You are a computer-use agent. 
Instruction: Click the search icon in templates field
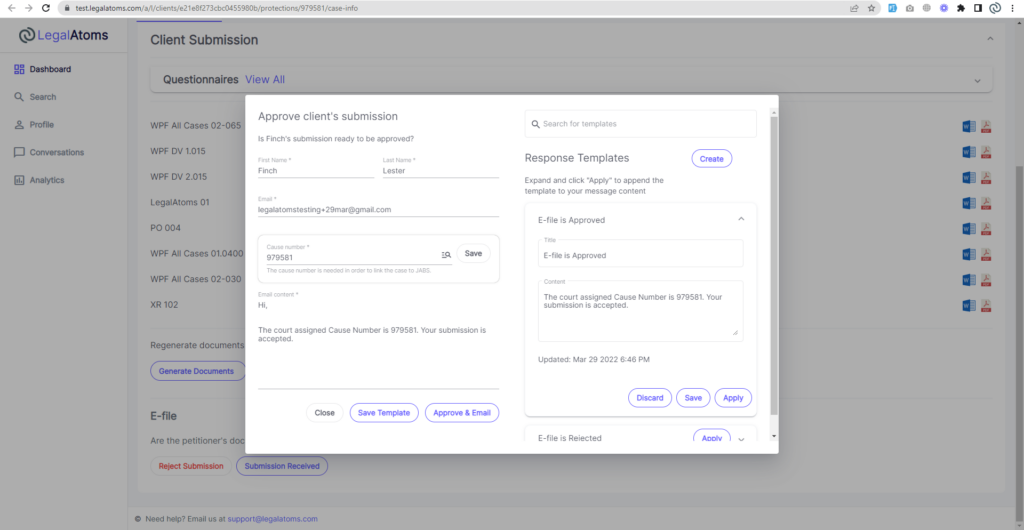(534, 124)
